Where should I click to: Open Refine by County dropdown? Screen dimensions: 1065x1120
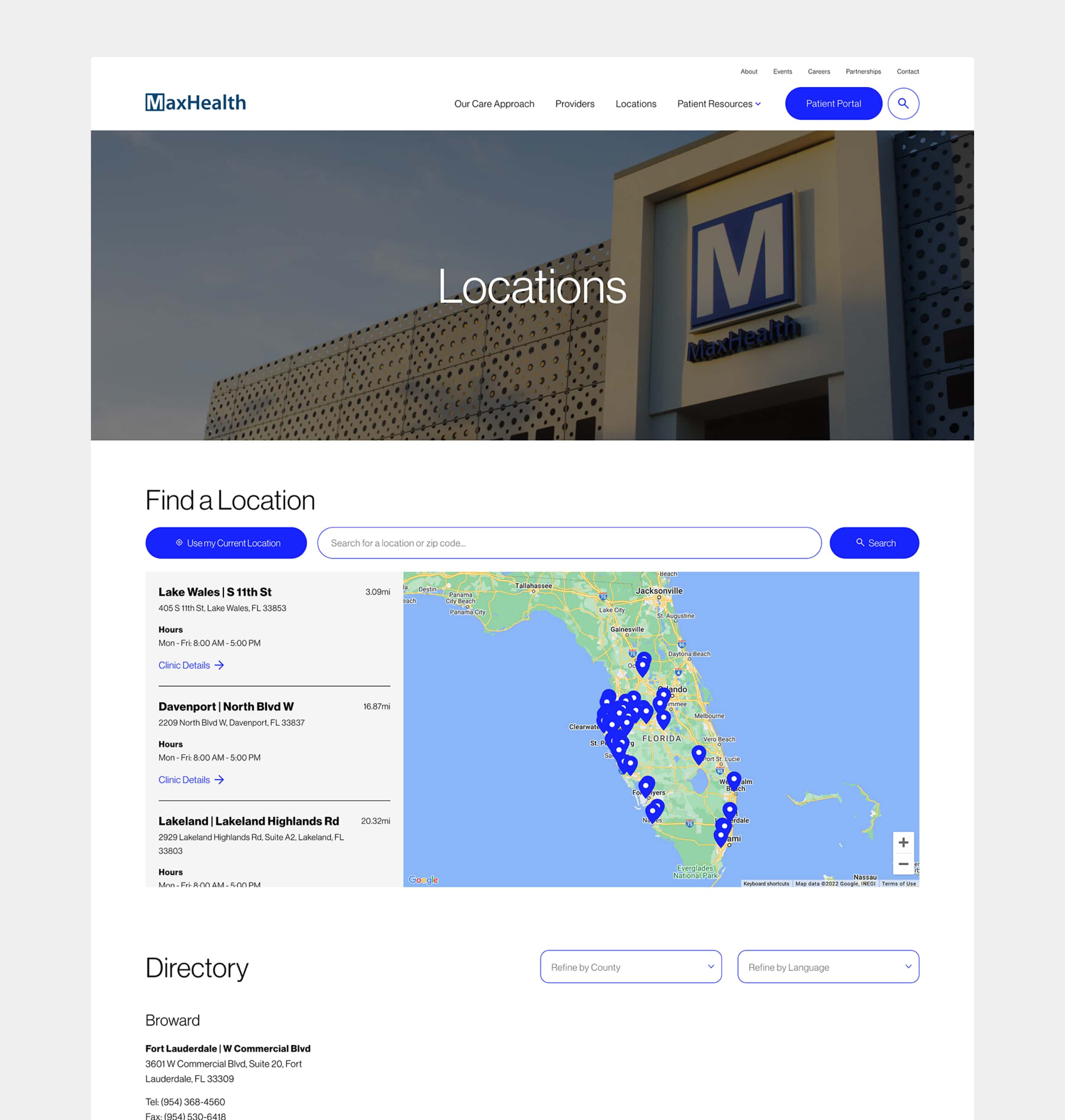631,967
